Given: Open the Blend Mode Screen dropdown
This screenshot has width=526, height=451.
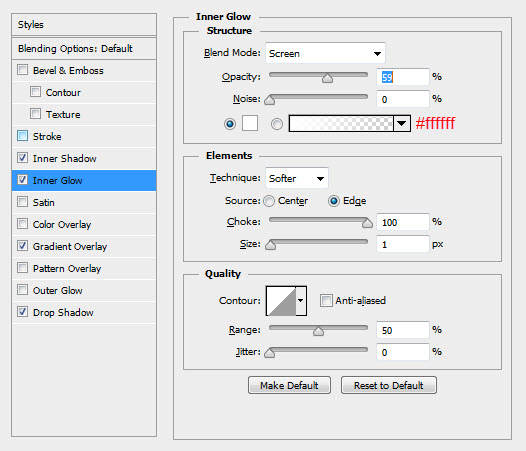Looking at the screenshot, I should click(325, 53).
